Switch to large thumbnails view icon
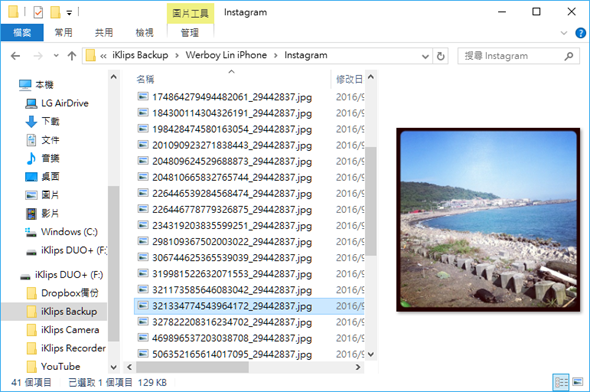590x392 pixels. pyautogui.click(x=578, y=383)
